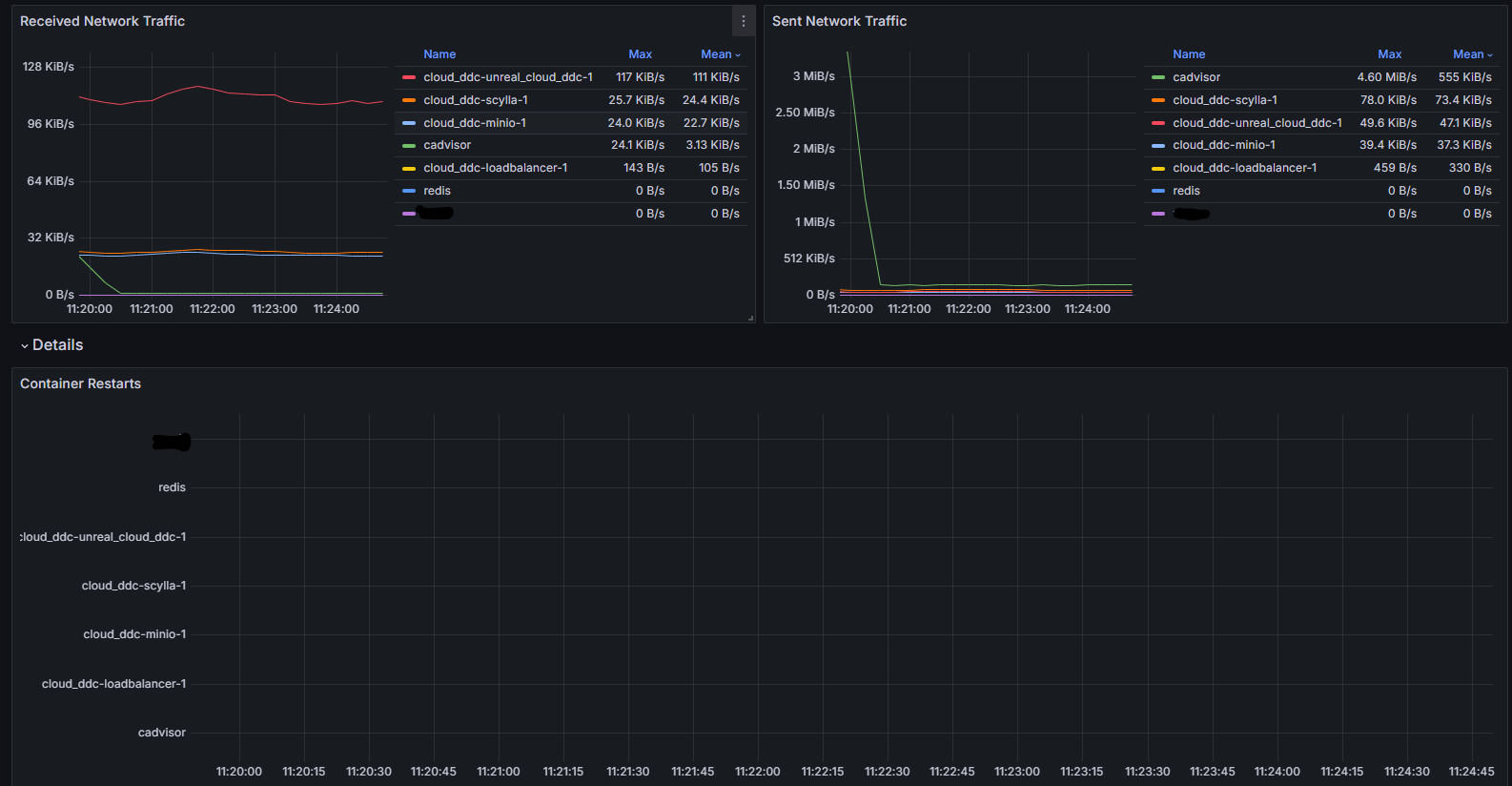The height and width of the screenshot is (786, 1512).
Task: Click the Sent Network Traffic panel title
Action: pos(839,21)
